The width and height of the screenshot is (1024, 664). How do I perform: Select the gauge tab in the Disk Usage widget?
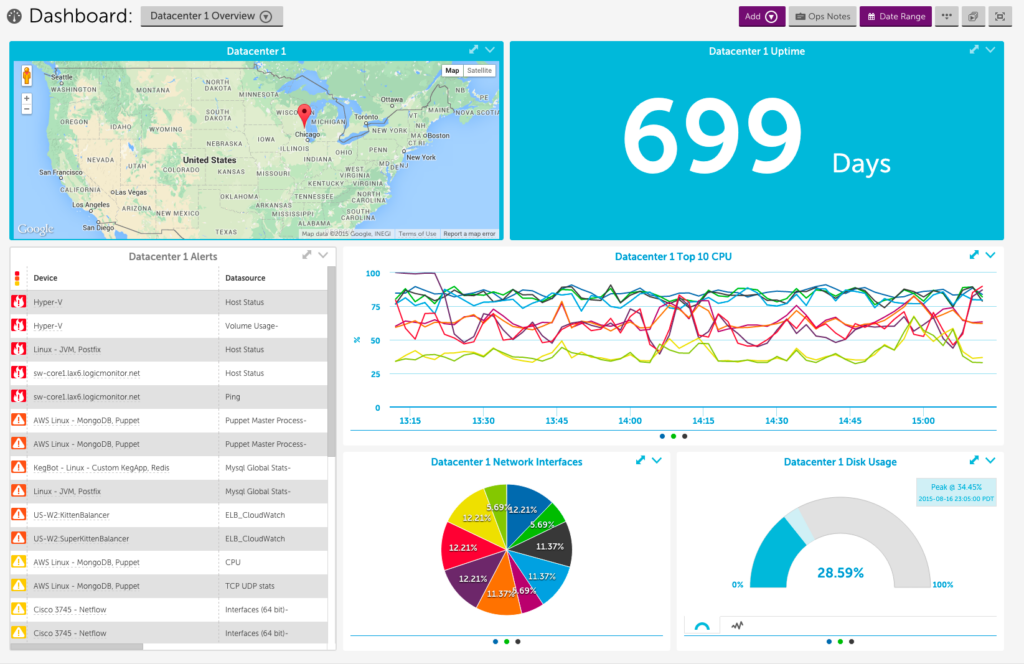[x=703, y=625]
